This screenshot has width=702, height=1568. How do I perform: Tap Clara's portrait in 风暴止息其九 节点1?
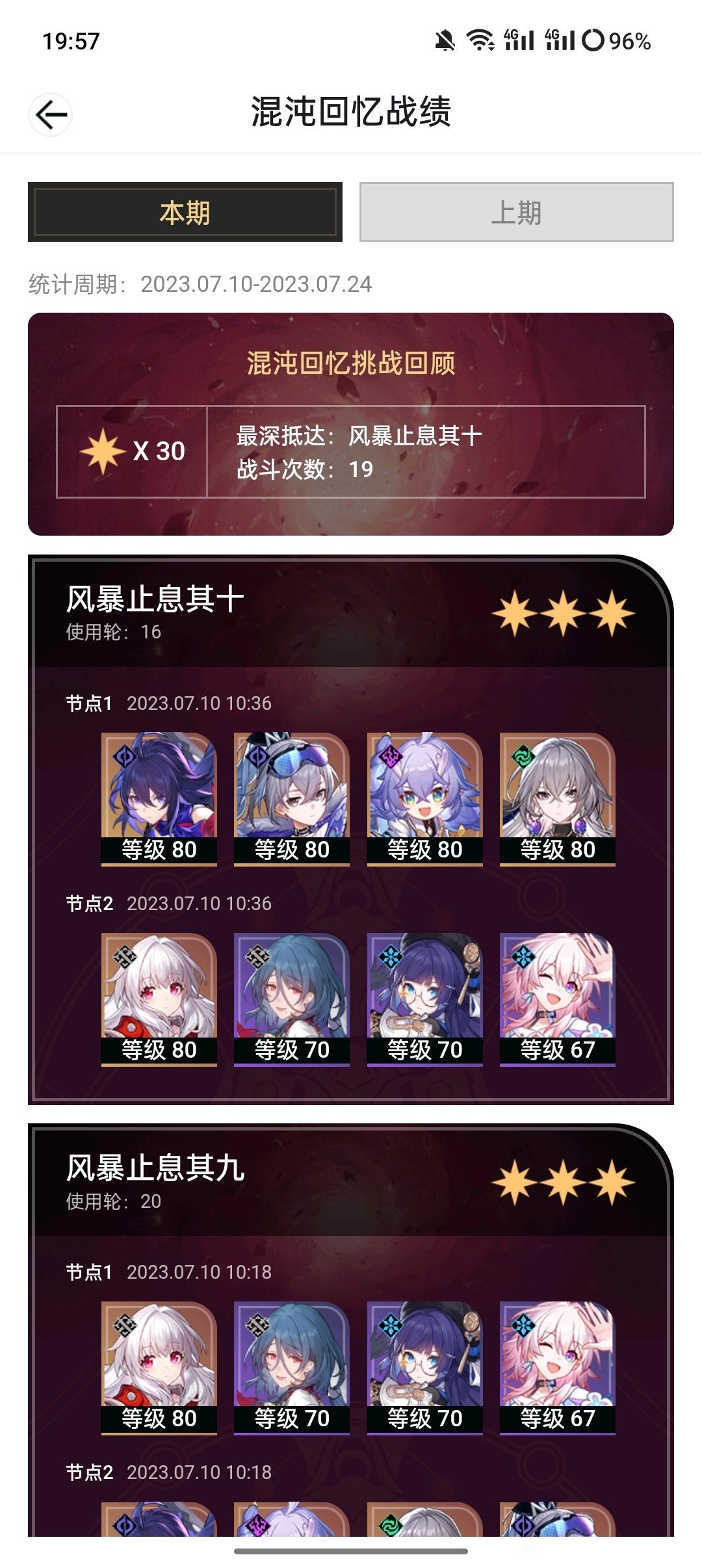pos(159,1368)
